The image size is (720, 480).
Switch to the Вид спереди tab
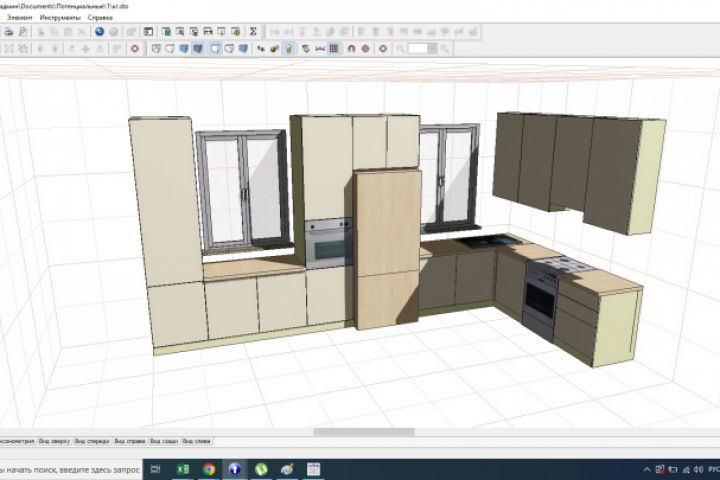(92, 441)
